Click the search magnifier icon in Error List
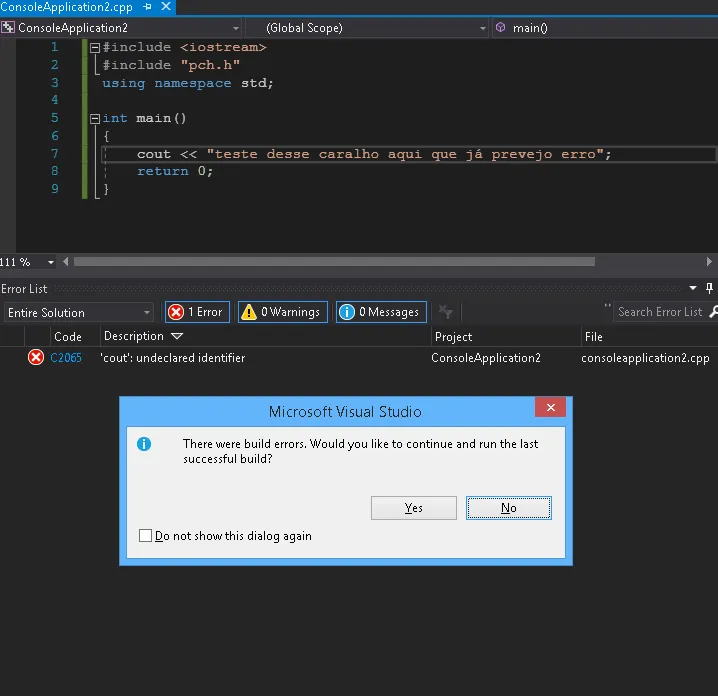This screenshot has height=696, width=718. [x=712, y=312]
